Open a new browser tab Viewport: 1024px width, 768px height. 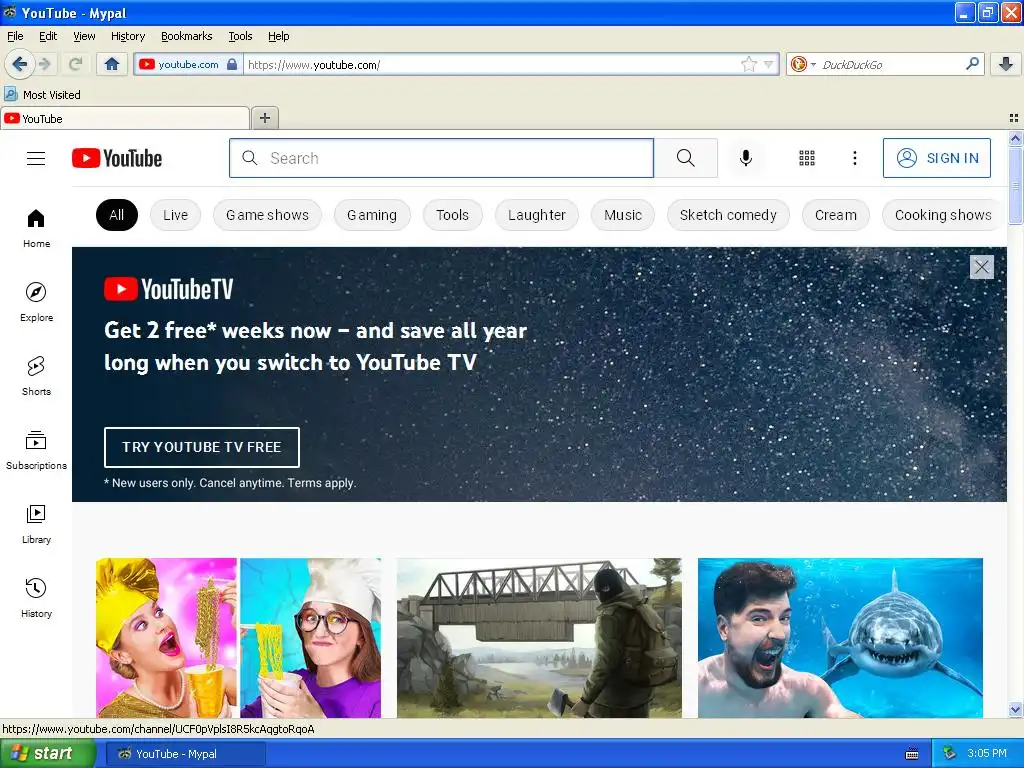pyautogui.click(x=264, y=118)
